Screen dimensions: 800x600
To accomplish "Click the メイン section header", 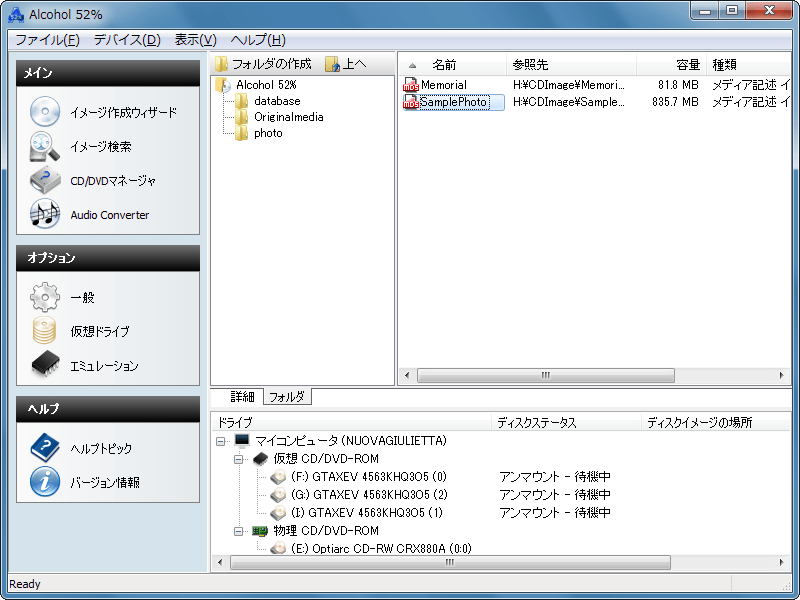I will (108, 73).
